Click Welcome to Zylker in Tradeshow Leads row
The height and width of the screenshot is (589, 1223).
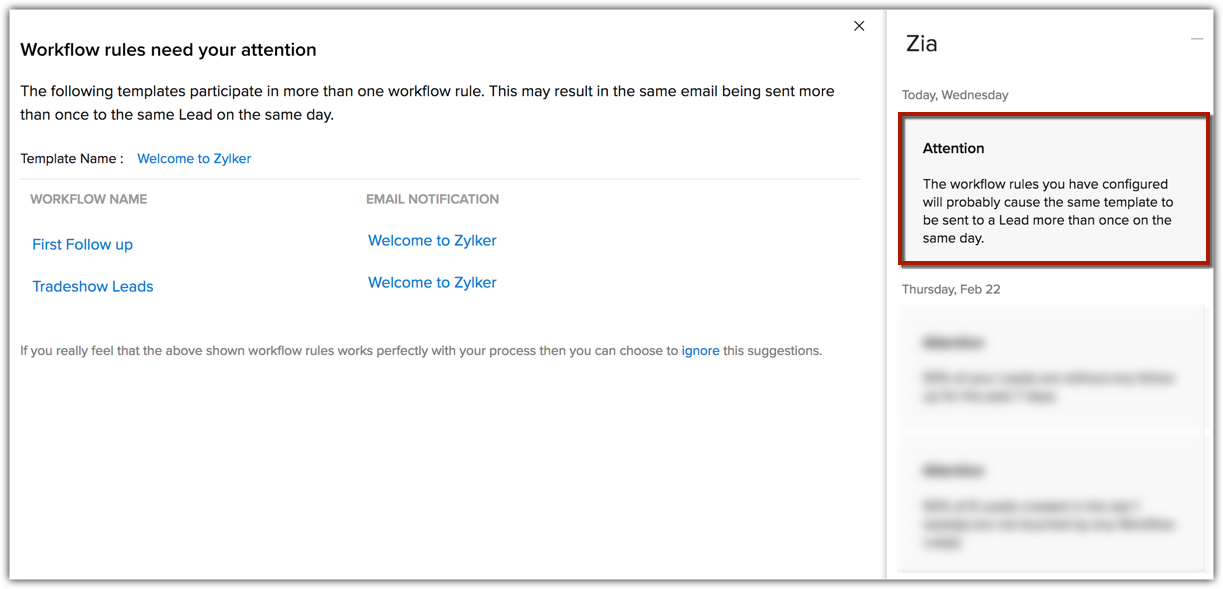[432, 282]
